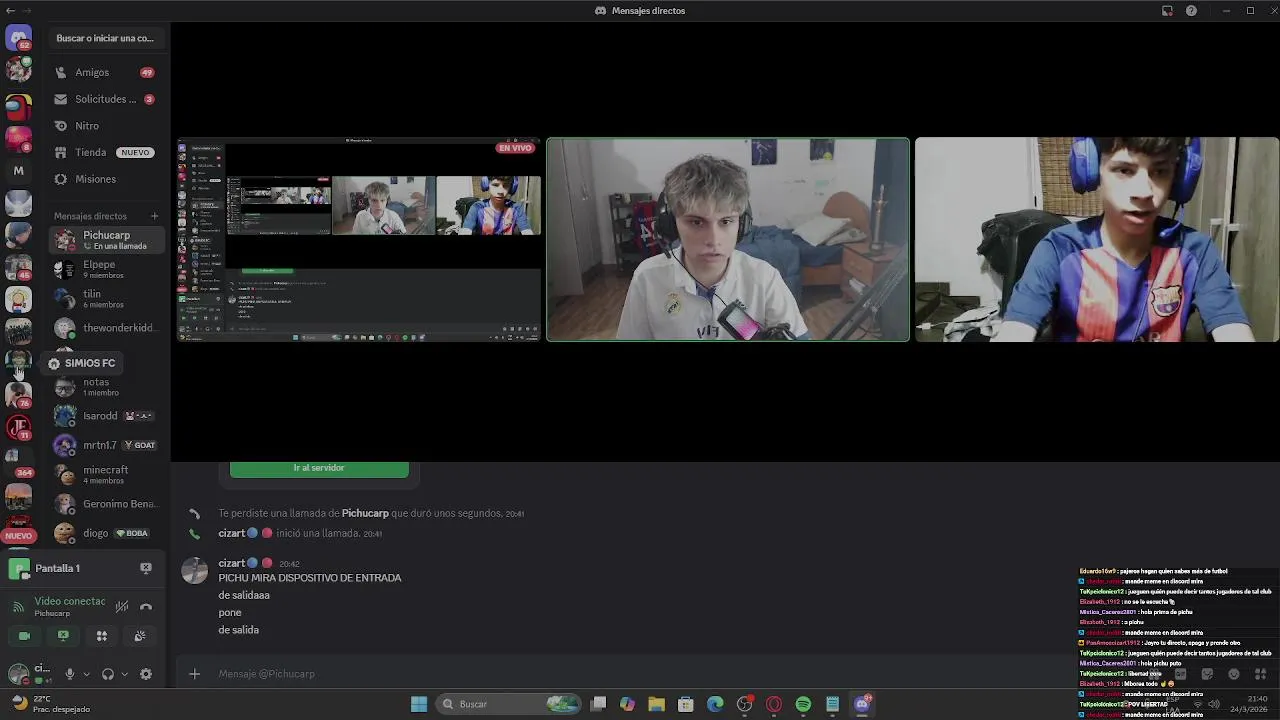The width and height of the screenshot is (1280, 720).
Task: Open the Geronimo Bena conversation
Action: (x=106, y=504)
